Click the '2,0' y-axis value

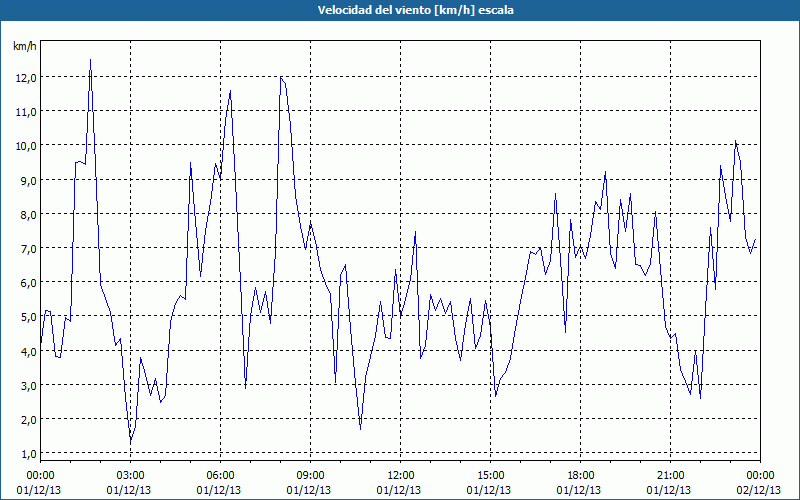pos(28,419)
